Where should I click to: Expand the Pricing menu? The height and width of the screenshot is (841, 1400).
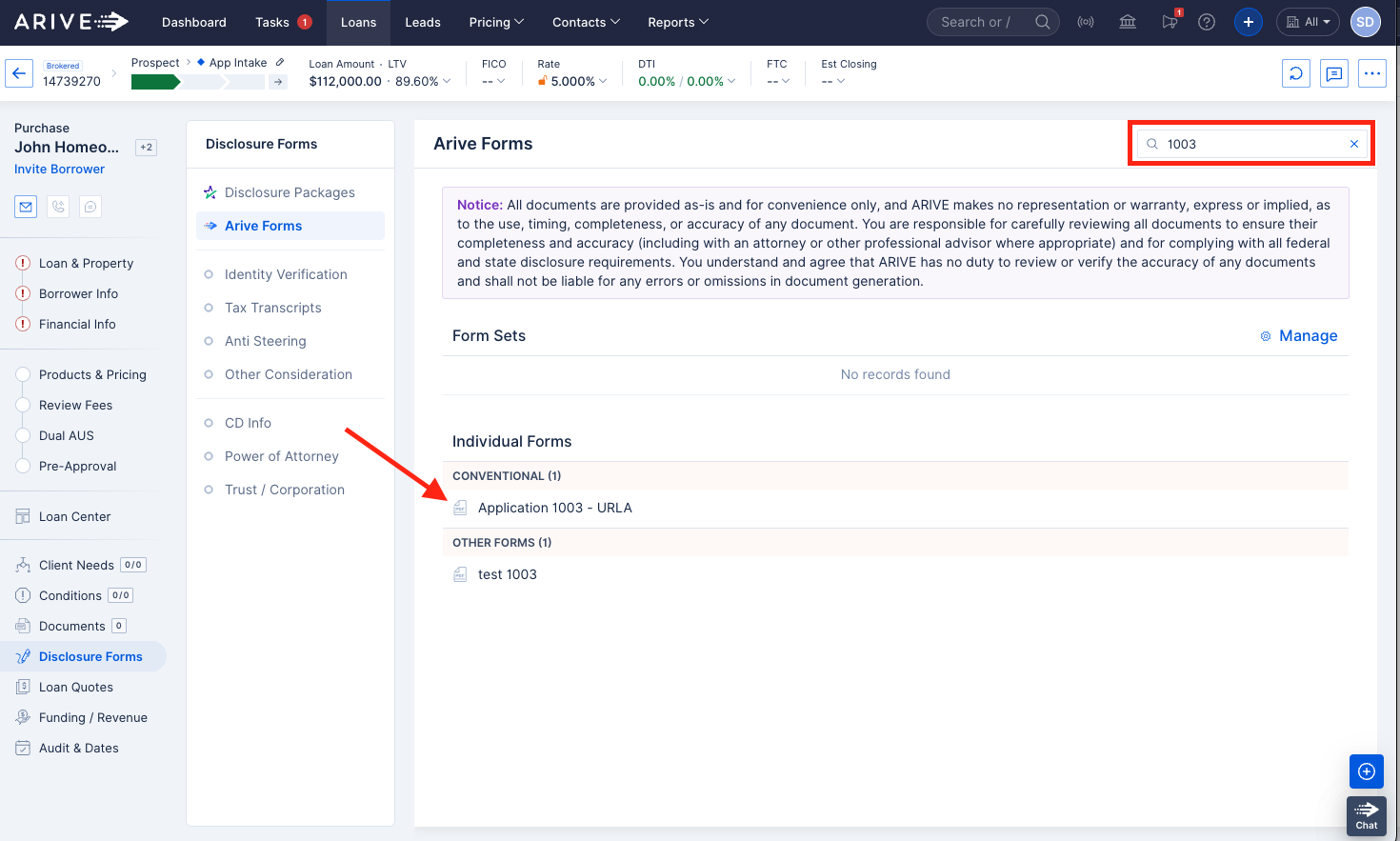(x=496, y=22)
